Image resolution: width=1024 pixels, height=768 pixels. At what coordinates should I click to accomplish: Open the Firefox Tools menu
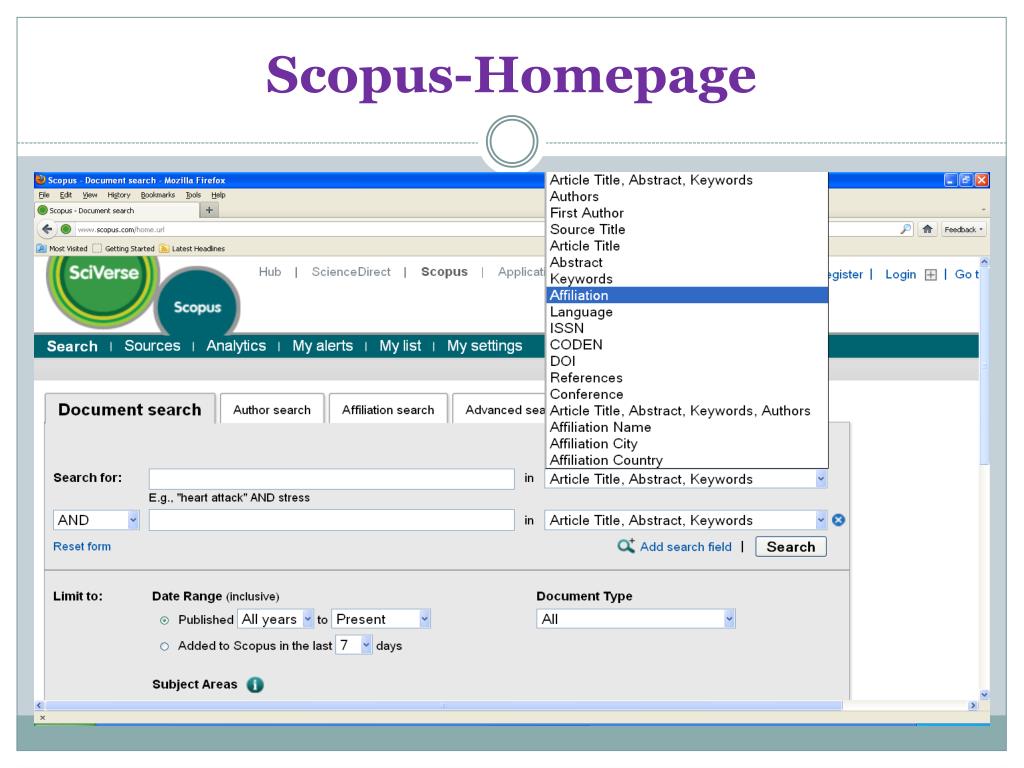coord(193,195)
